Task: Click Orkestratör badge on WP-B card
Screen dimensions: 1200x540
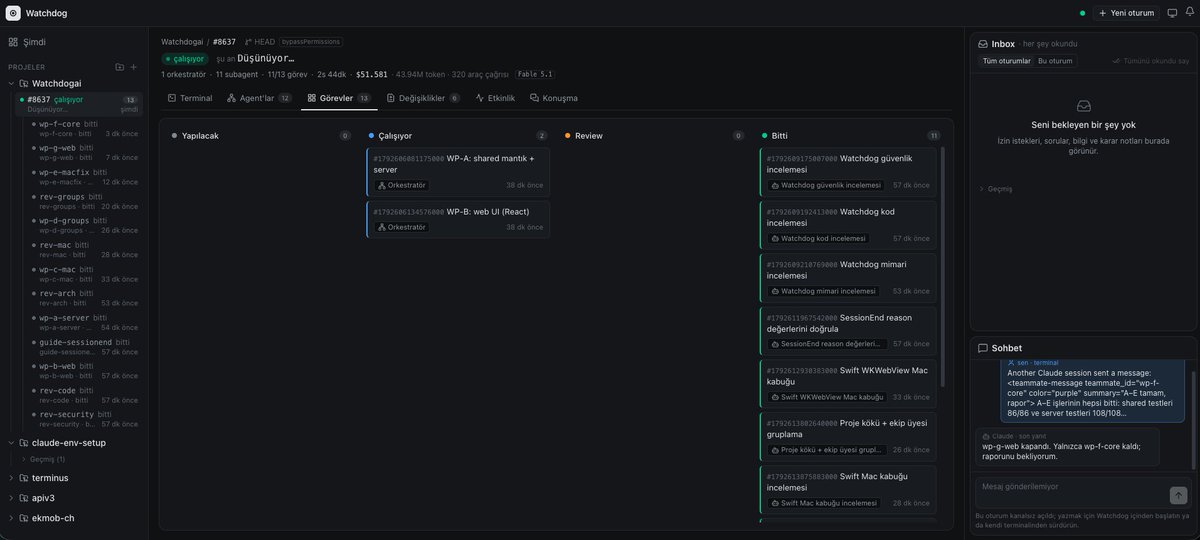Action: coord(402,227)
